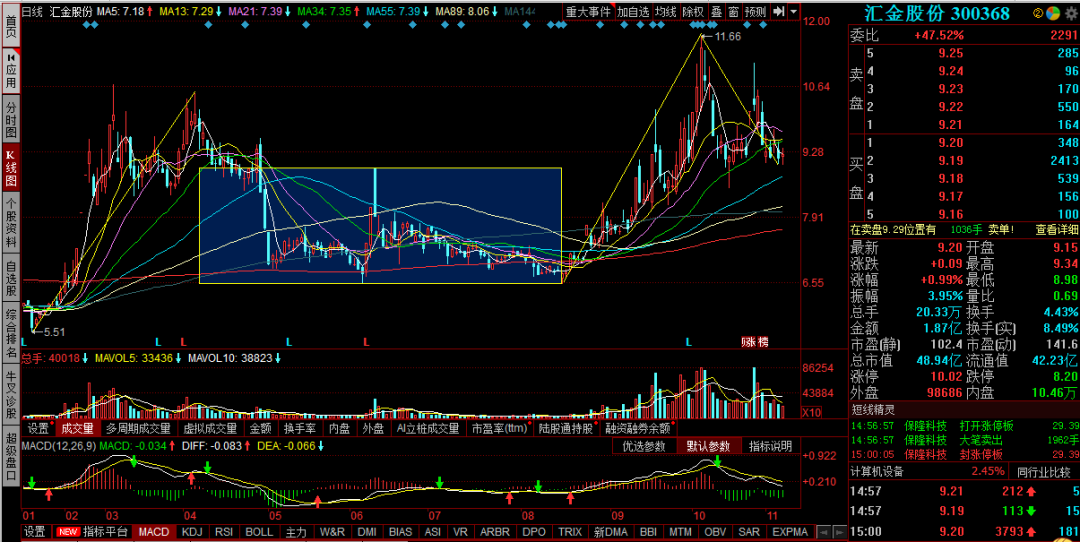The image size is (1080, 542).
Task: Switch to 分时图 view in sidebar
Action: click(11, 120)
